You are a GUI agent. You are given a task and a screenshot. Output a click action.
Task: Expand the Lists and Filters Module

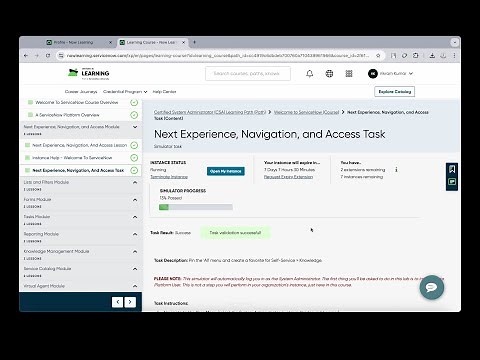pos(135,182)
